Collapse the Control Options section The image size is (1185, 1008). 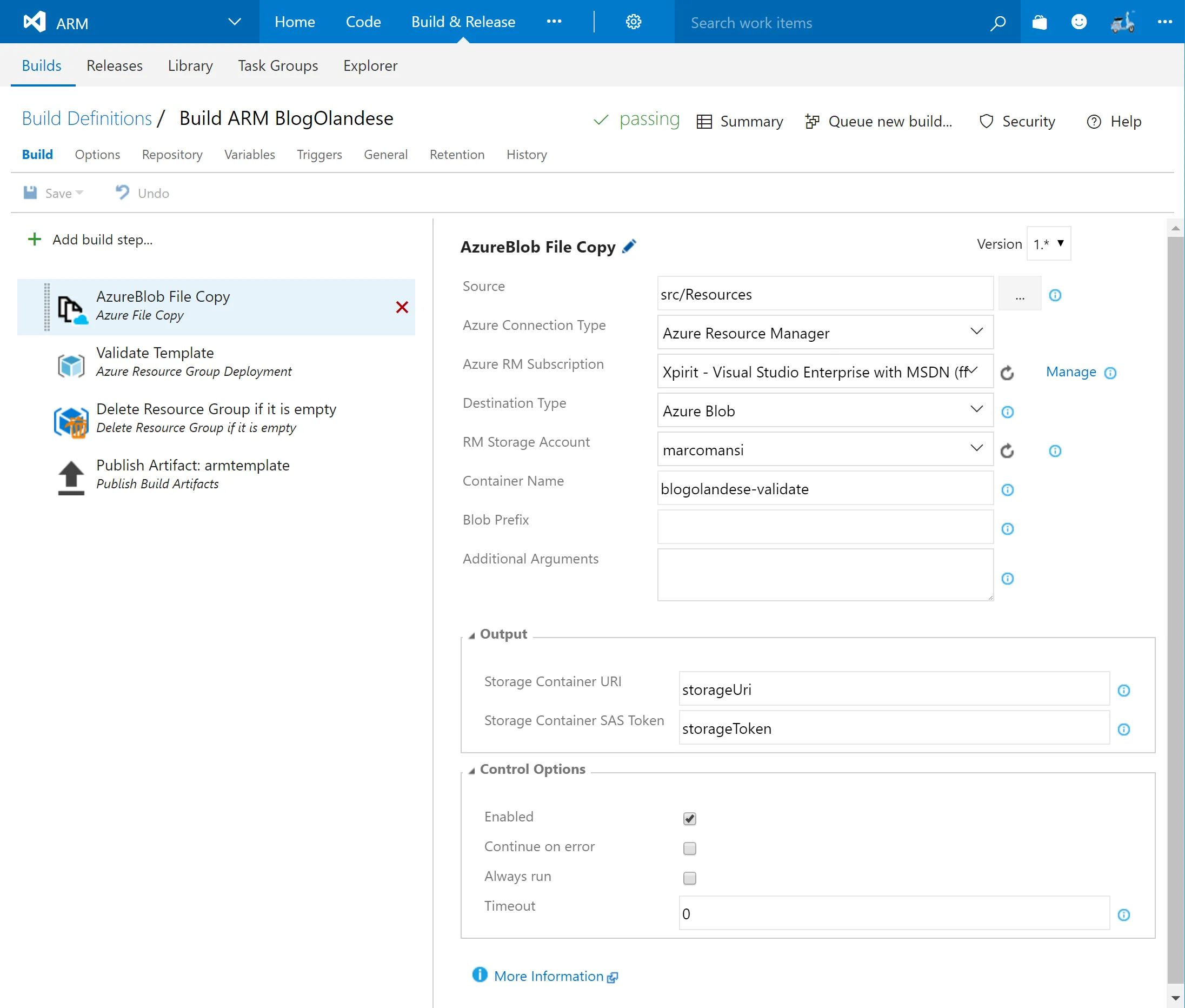coord(472,770)
